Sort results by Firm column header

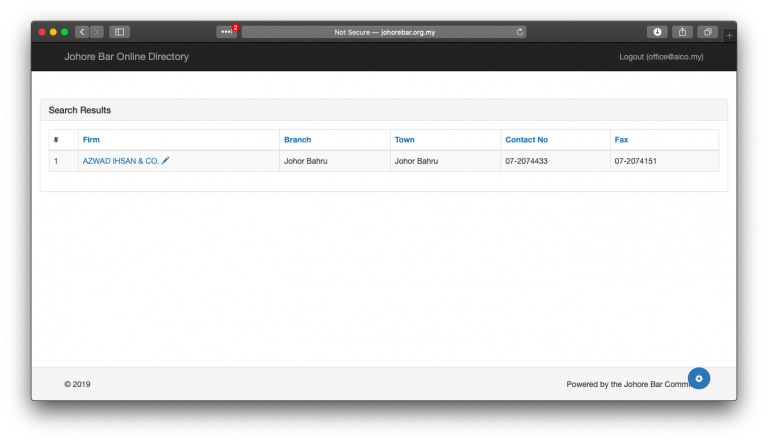pos(91,140)
